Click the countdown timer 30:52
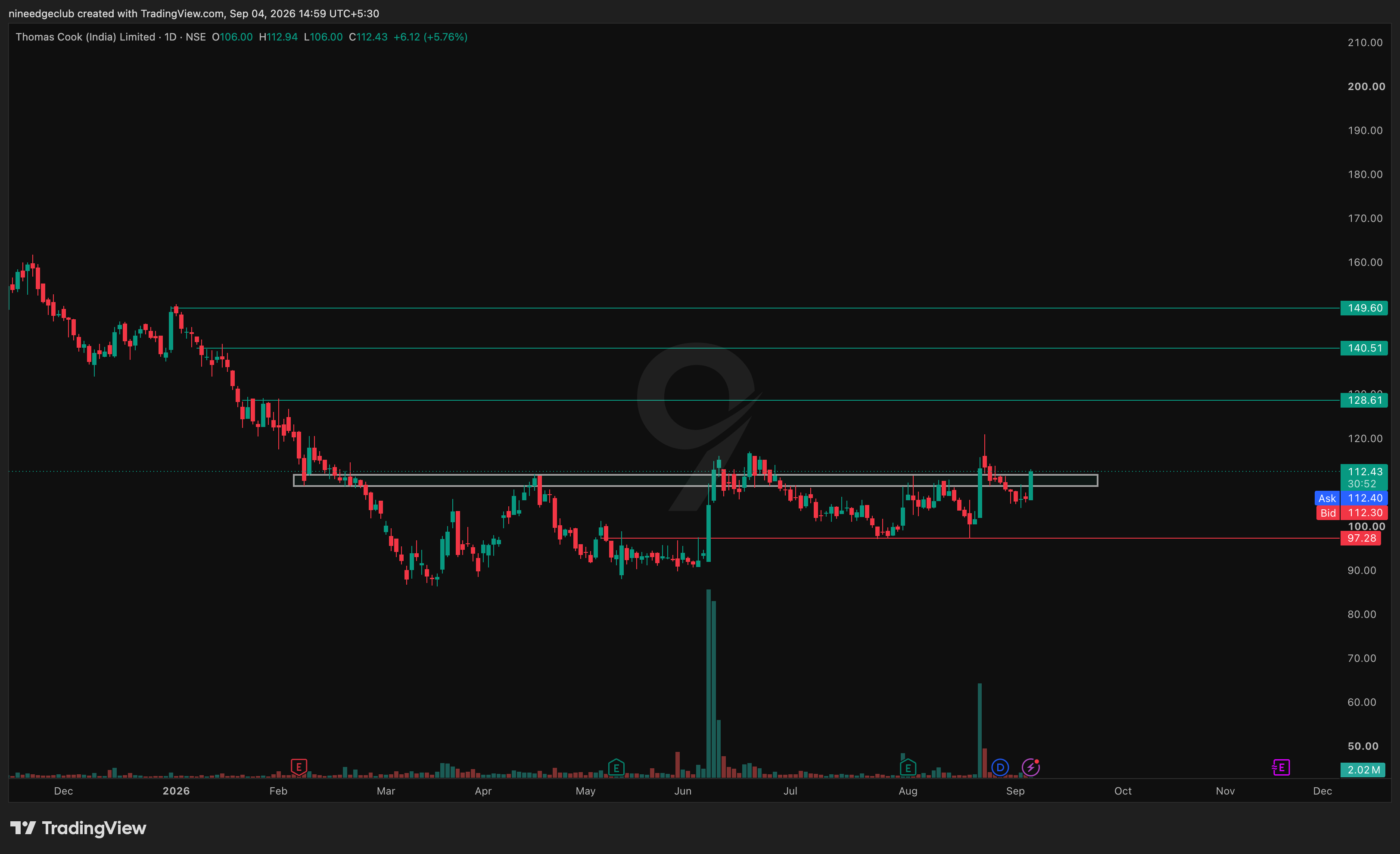Image resolution: width=1400 pixels, height=854 pixels. click(1362, 484)
